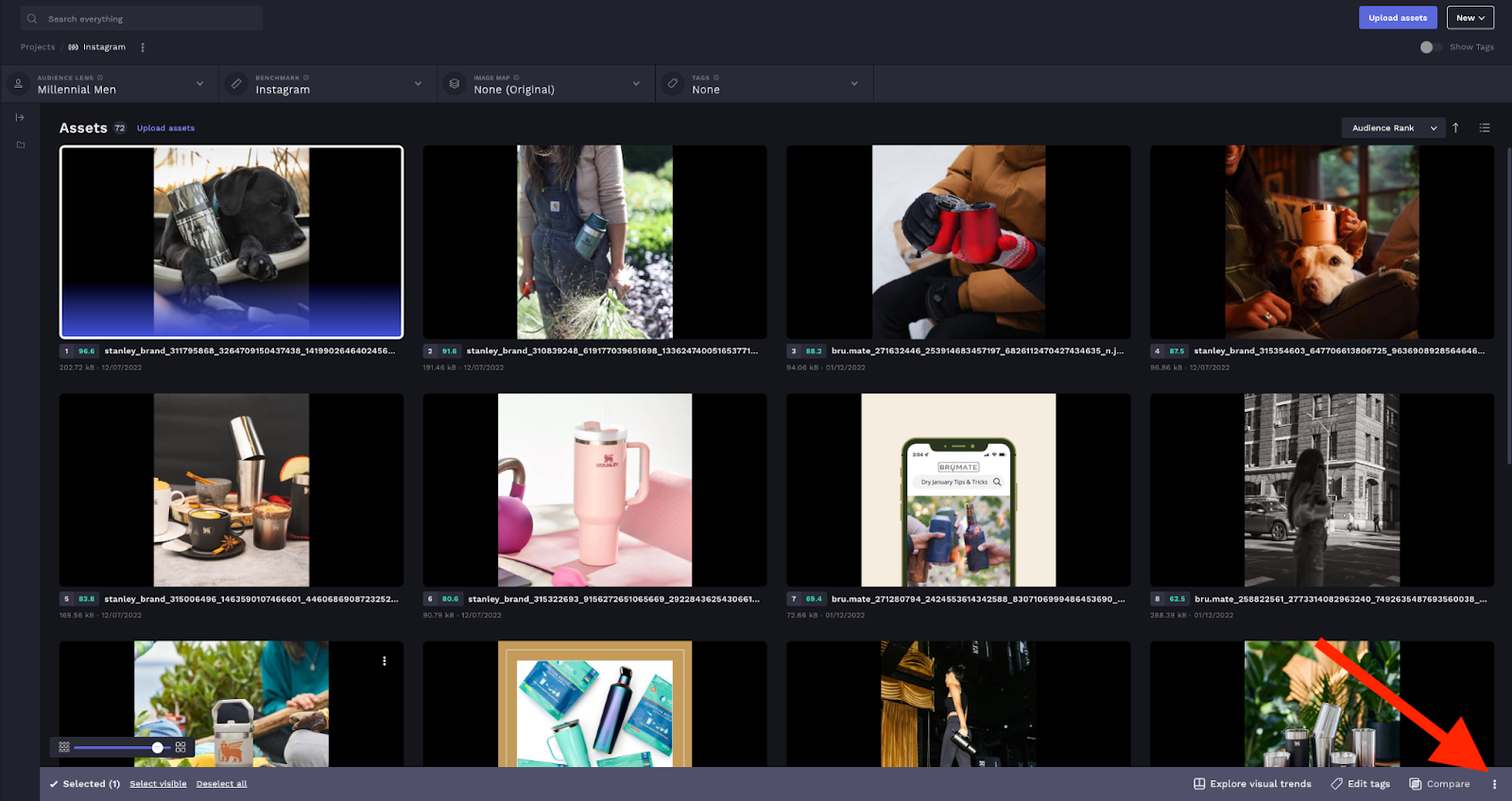Click the 69.4 score badge

[x=814, y=599]
